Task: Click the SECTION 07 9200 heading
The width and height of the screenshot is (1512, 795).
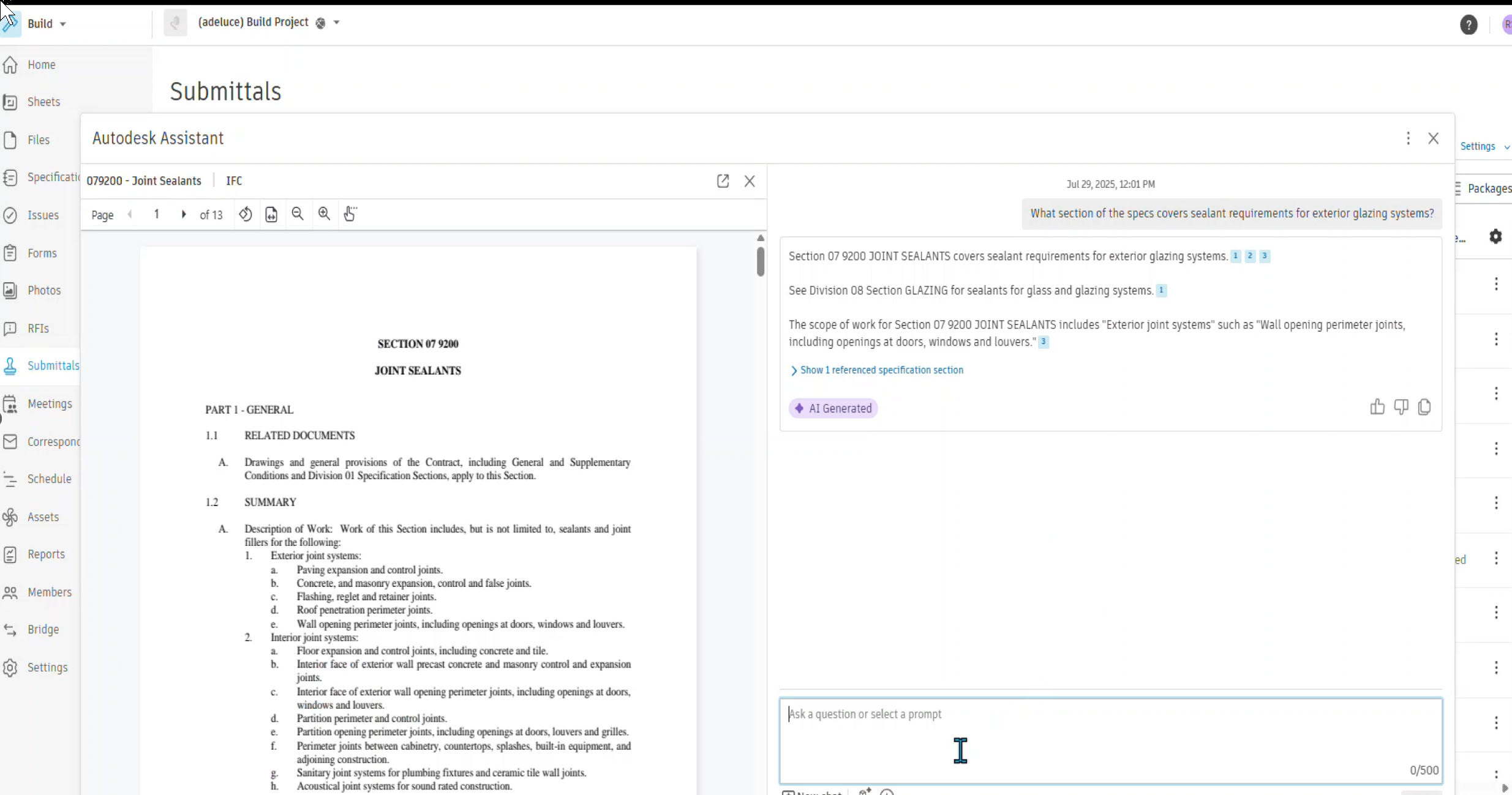Action: [x=418, y=344]
